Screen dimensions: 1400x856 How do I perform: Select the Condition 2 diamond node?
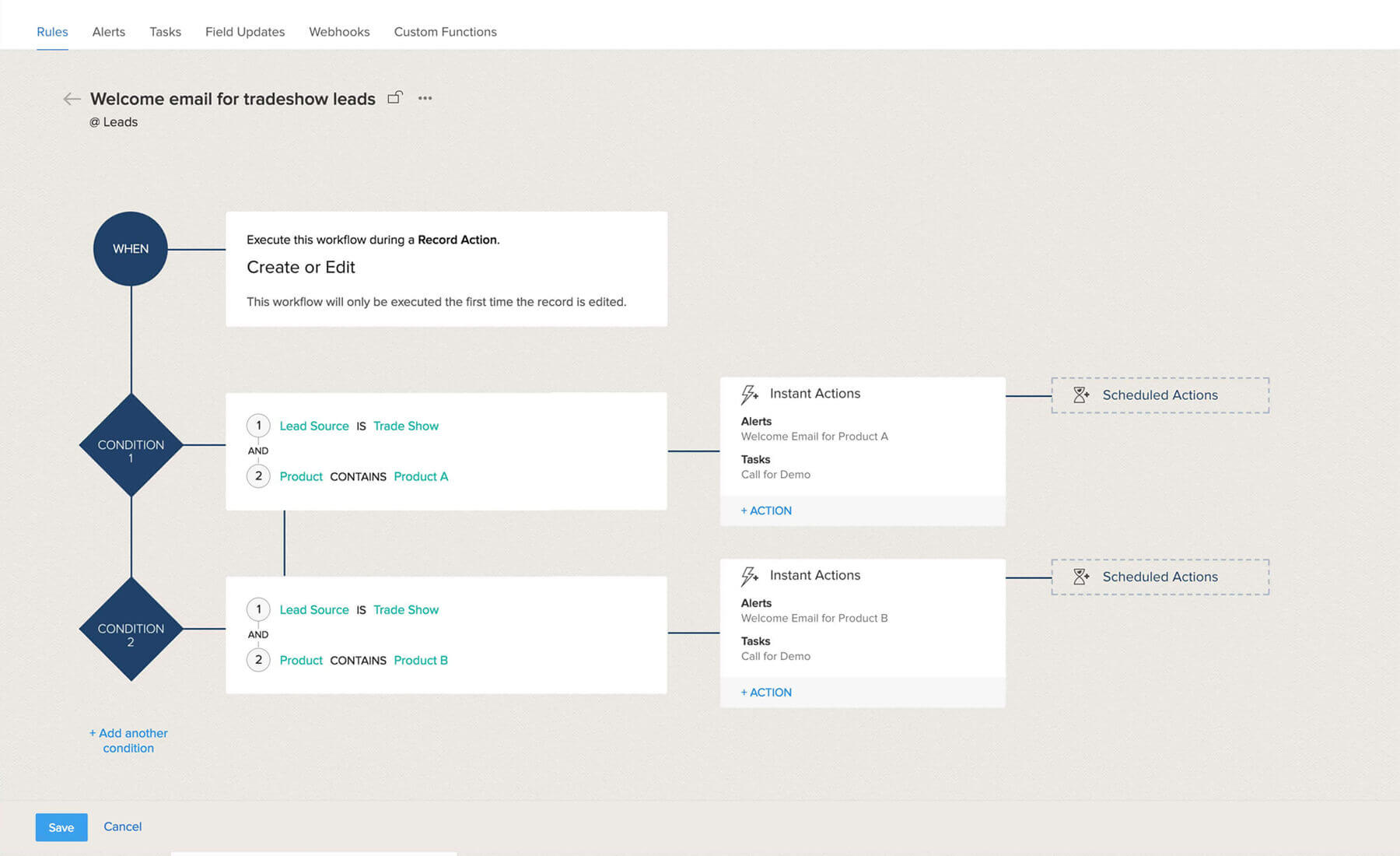(131, 629)
